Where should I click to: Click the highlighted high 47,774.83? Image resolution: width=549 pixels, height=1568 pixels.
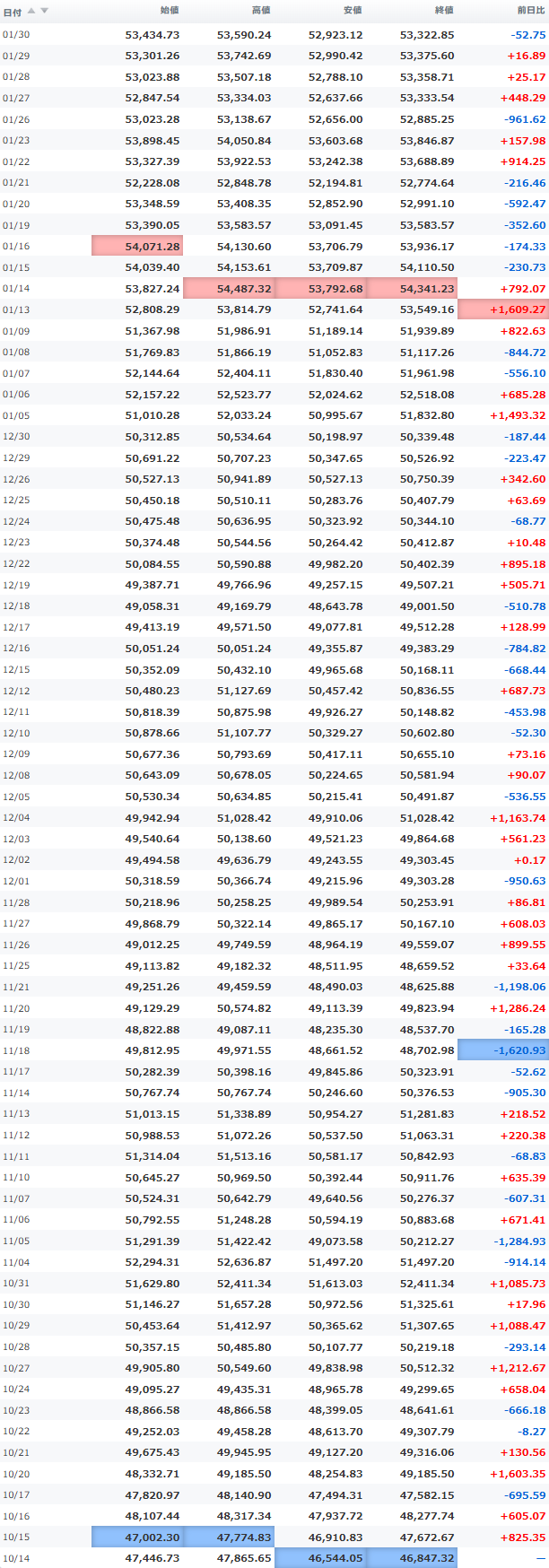click(229, 1538)
